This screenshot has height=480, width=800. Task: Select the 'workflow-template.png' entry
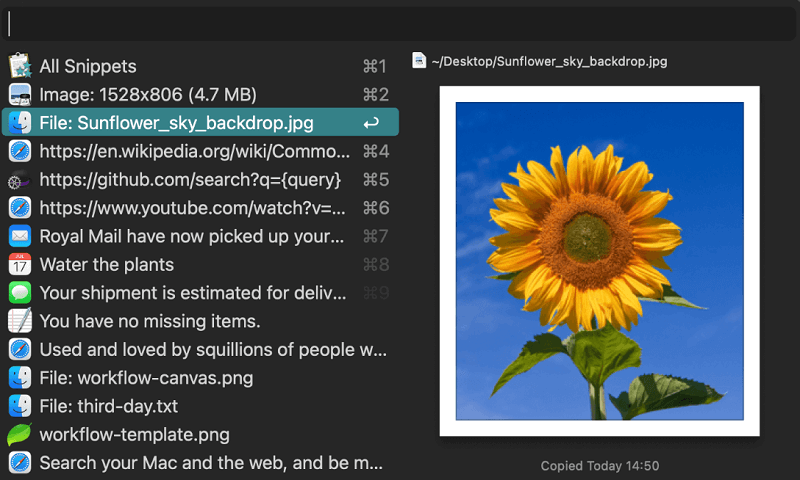(x=135, y=435)
